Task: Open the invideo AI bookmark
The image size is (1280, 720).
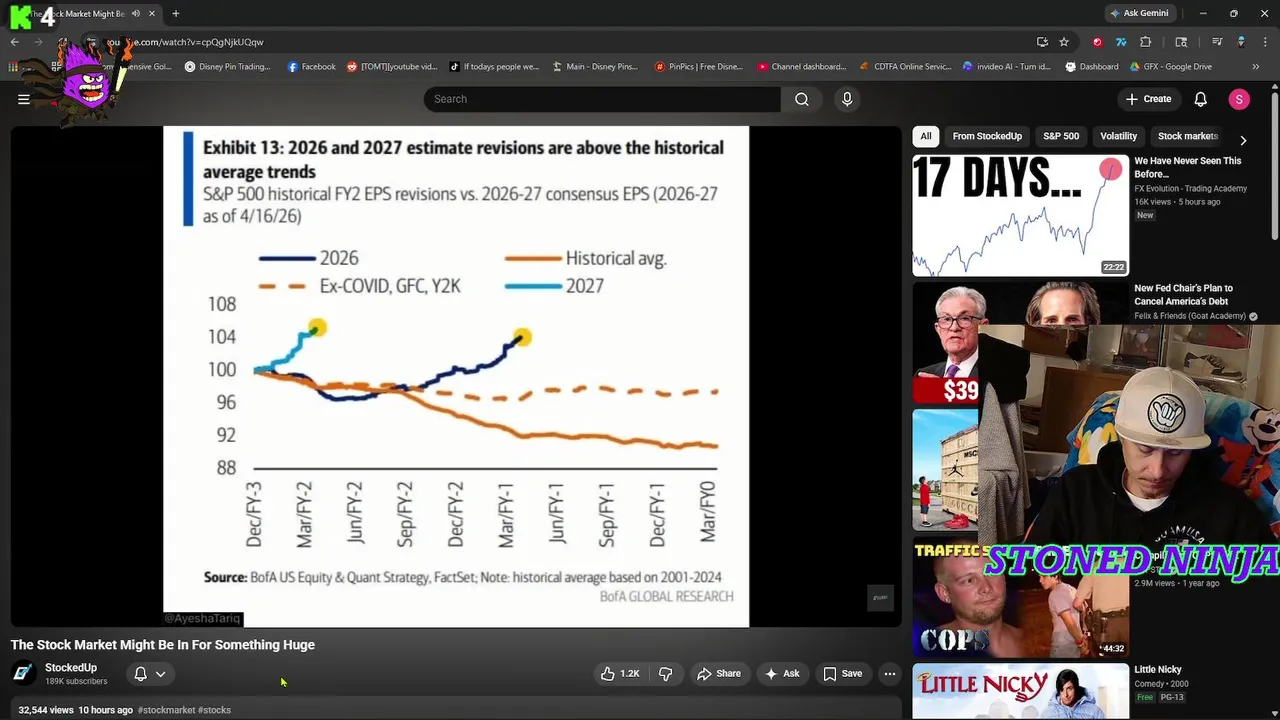Action: [1006, 67]
